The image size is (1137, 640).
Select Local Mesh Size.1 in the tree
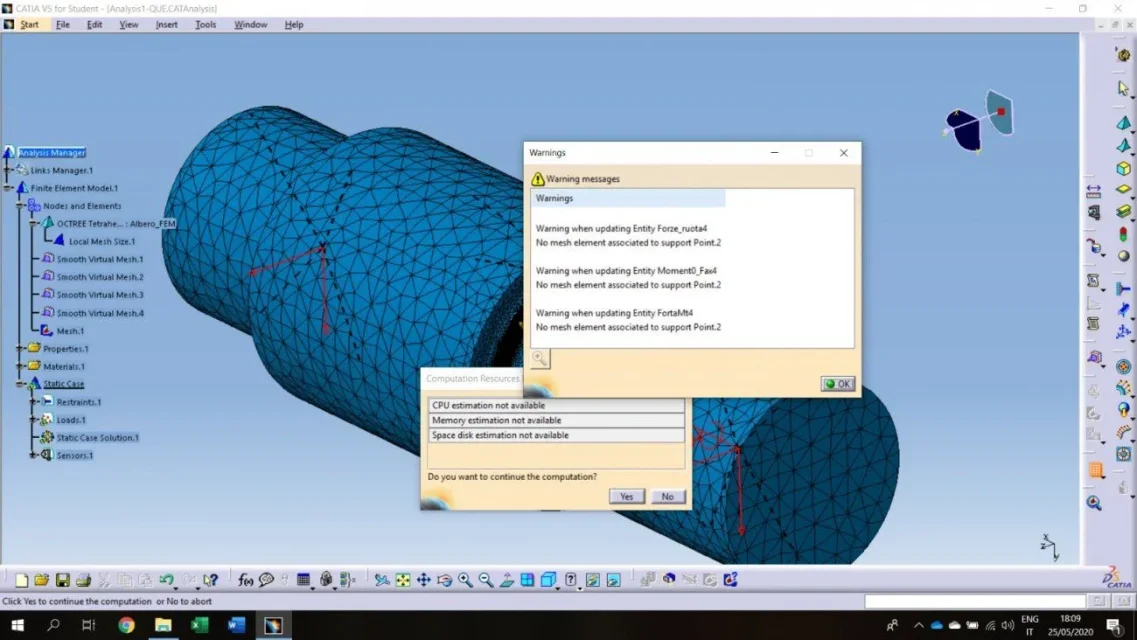[x=102, y=241]
